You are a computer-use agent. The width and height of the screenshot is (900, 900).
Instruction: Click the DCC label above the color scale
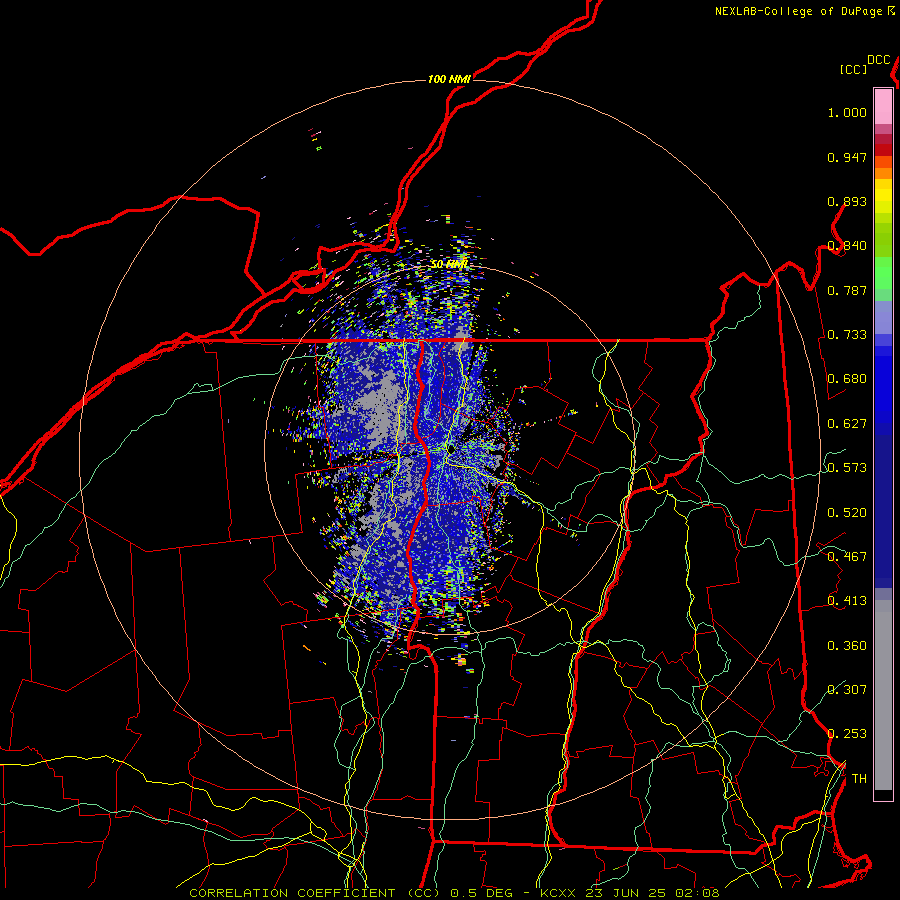(x=878, y=60)
